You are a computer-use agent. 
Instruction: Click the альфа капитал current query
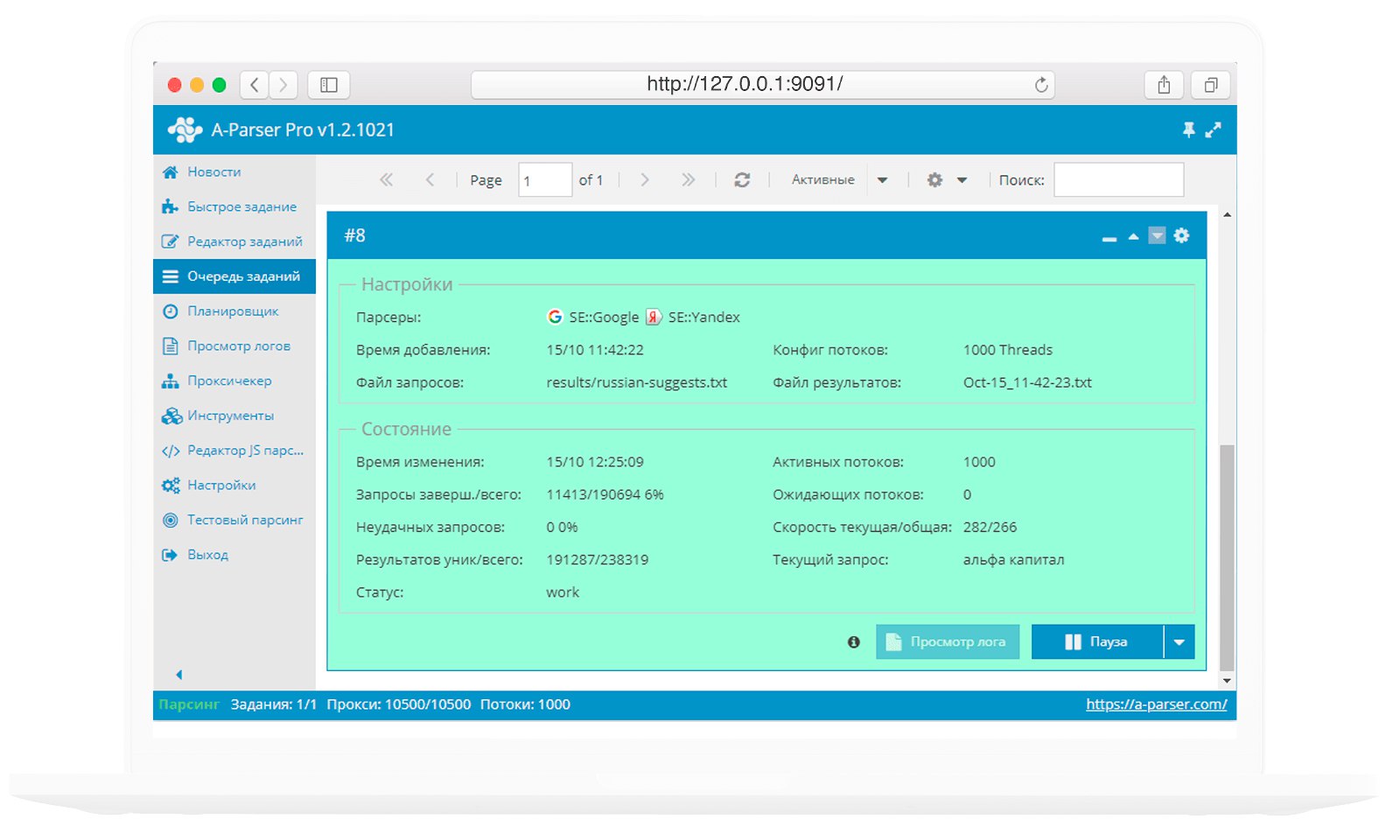click(x=1013, y=560)
